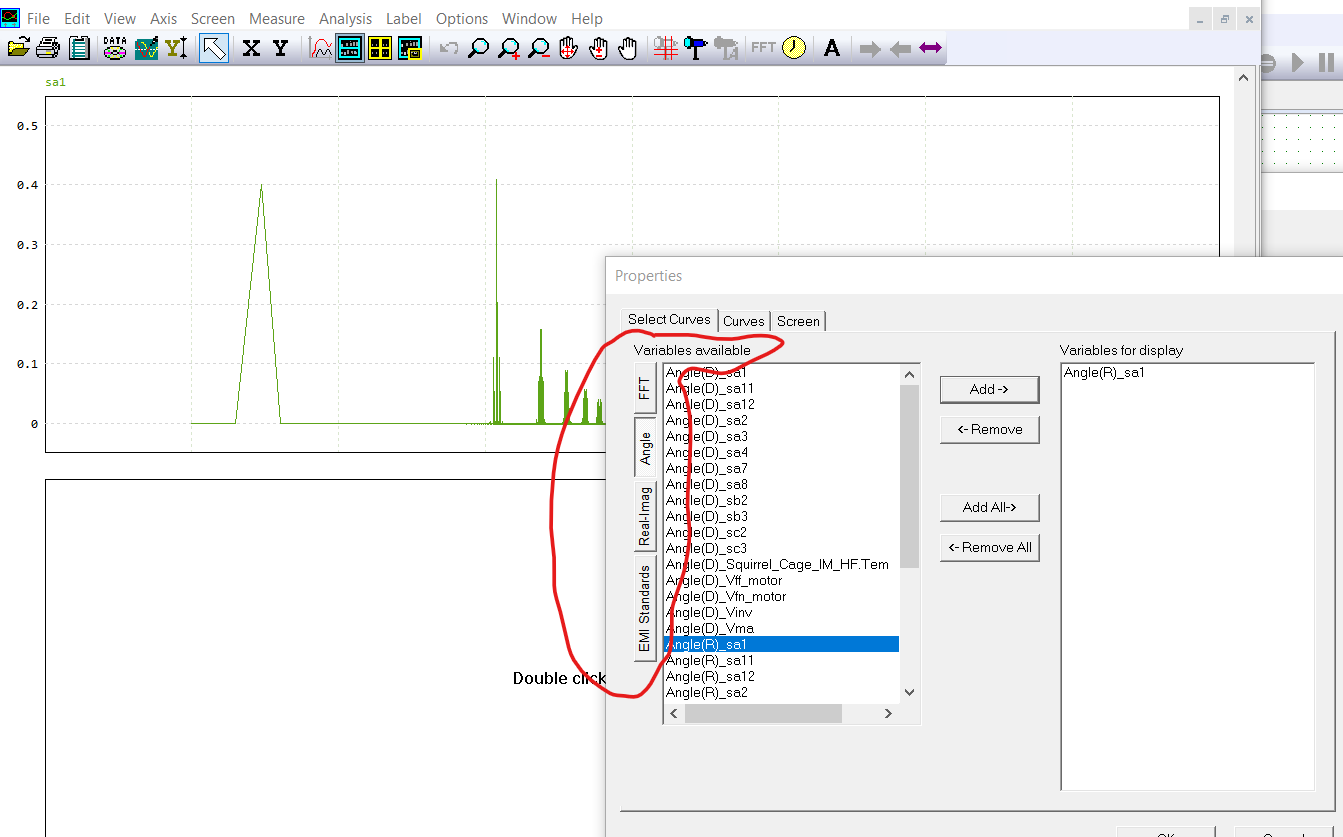1343x837 pixels.
Task: Open the file-open folder icon
Action: click(18, 47)
